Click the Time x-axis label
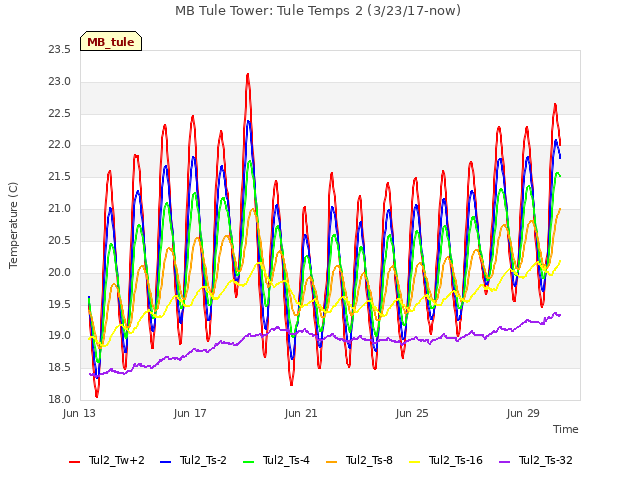 [566, 429]
